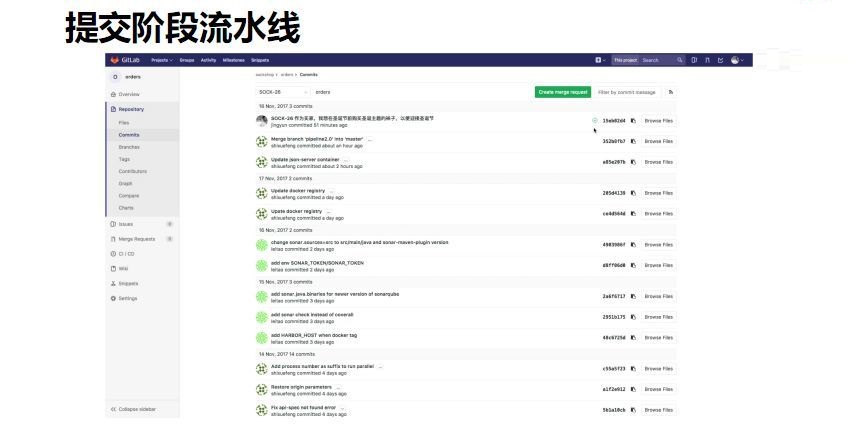Click the search magnifier icon in navbar
Viewport: 860px width, 433px height.
click(679, 60)
